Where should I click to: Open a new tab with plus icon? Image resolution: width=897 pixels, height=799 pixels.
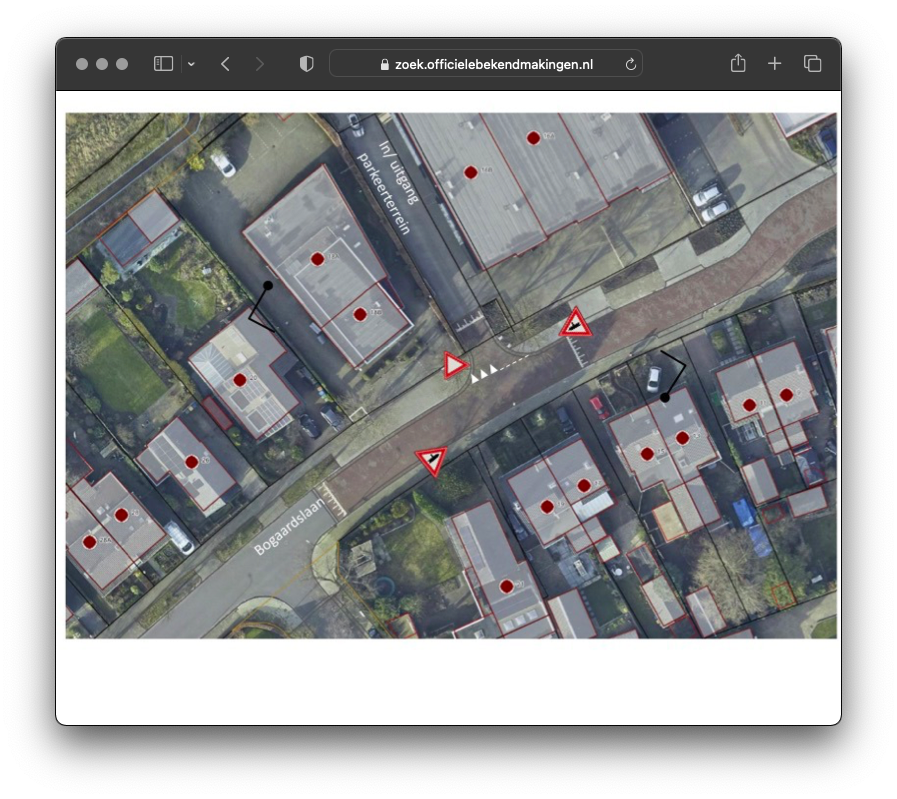[x=774, y=63]
